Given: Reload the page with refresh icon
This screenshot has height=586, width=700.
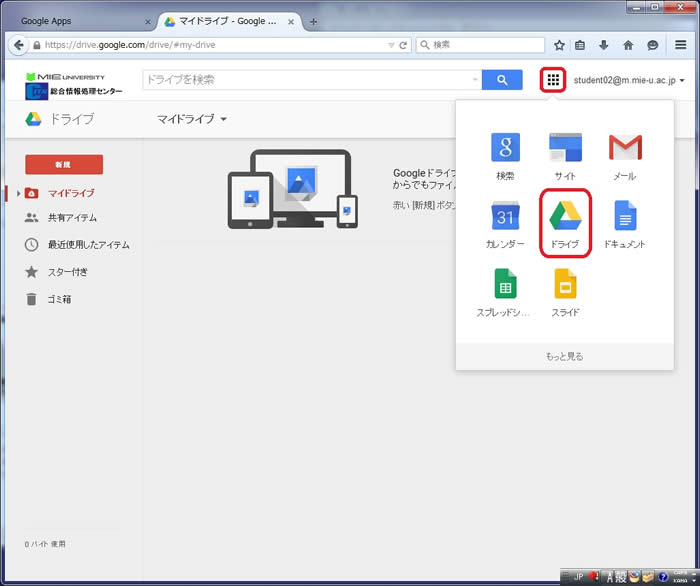Looking at the screenshot, I should point(403,45).
